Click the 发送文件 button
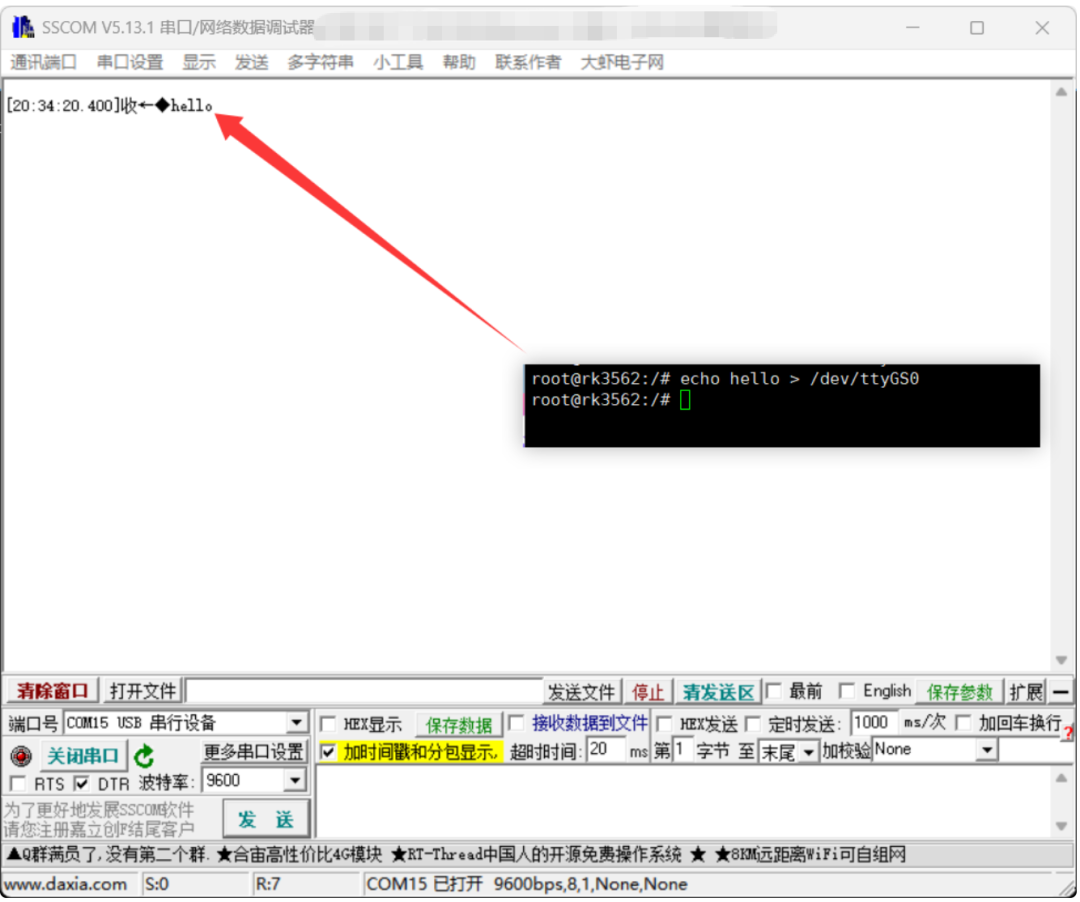Screen dimensions: 1080x902 [x=581, y=693]
